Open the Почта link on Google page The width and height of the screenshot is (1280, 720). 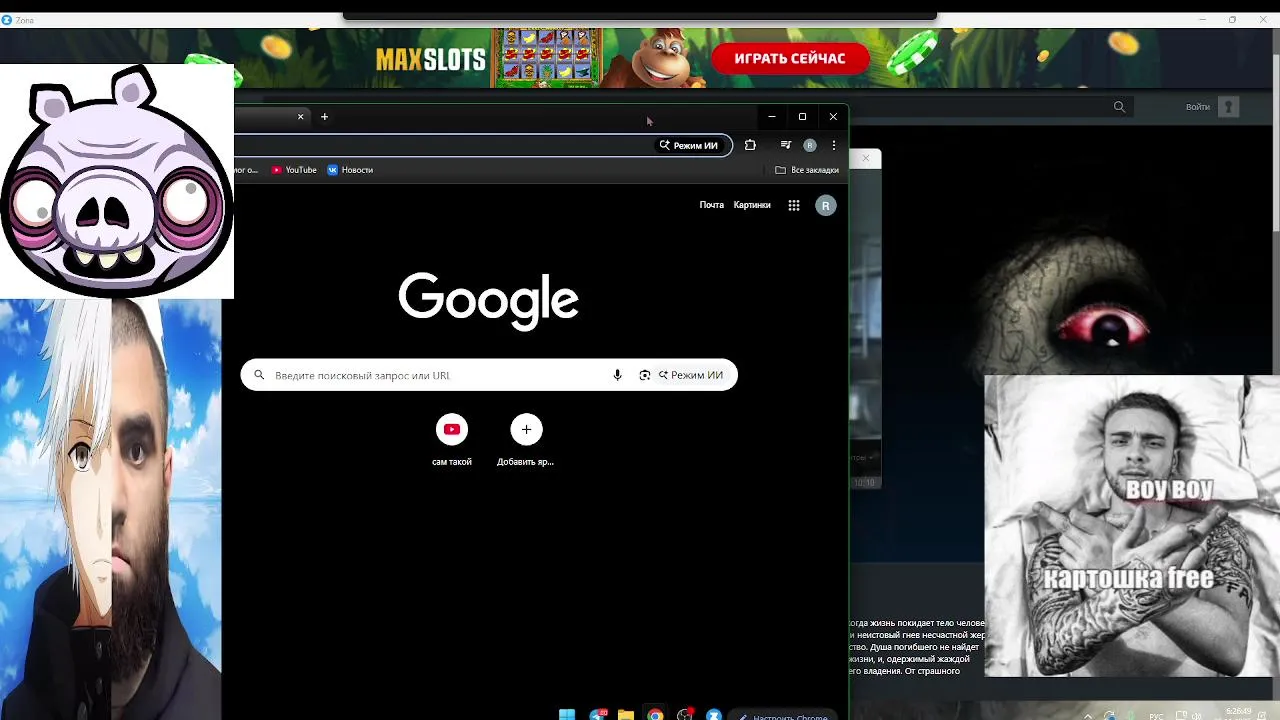click(712, 205)
